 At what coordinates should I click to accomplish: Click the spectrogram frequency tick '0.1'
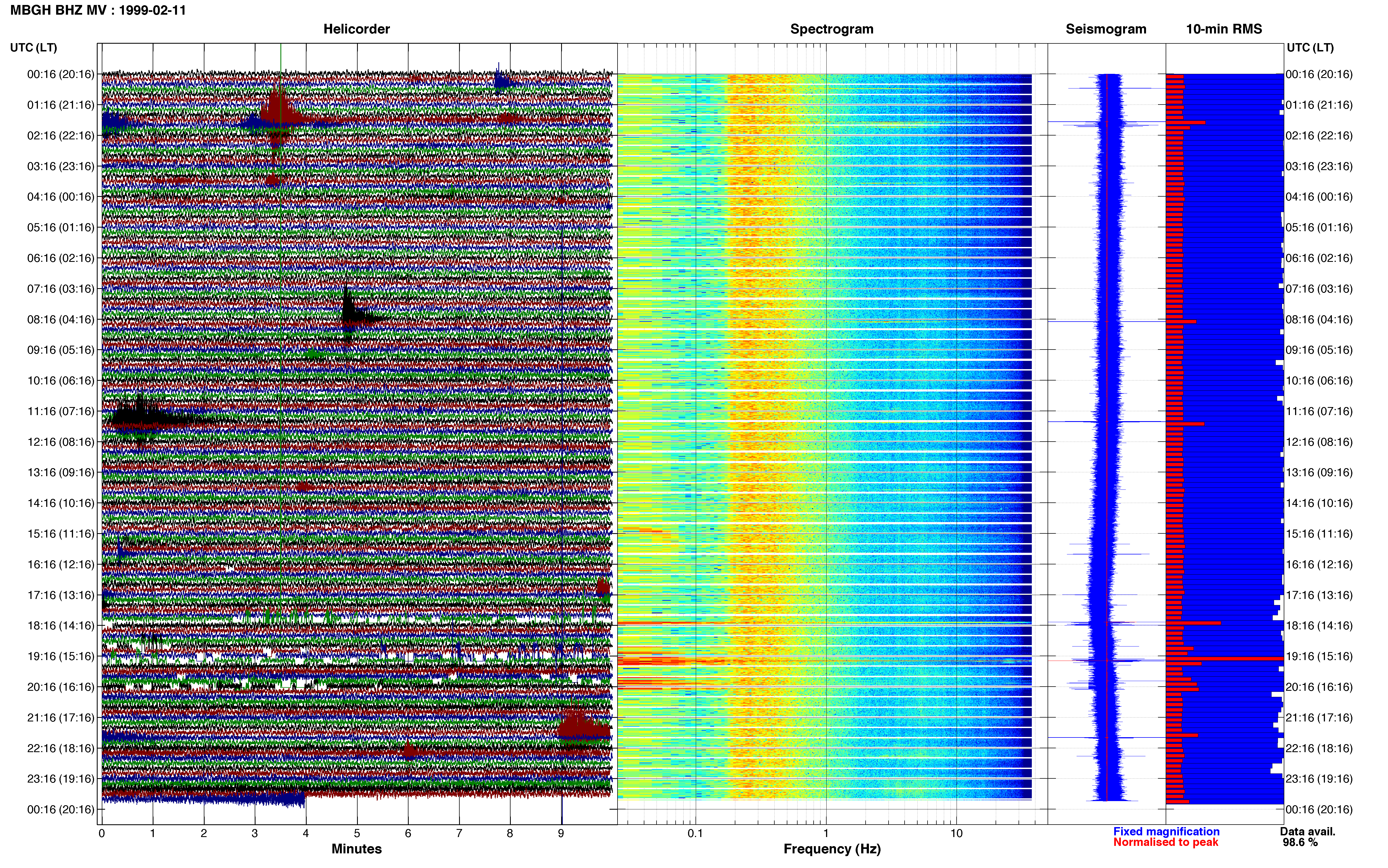(x=695, y=833)
